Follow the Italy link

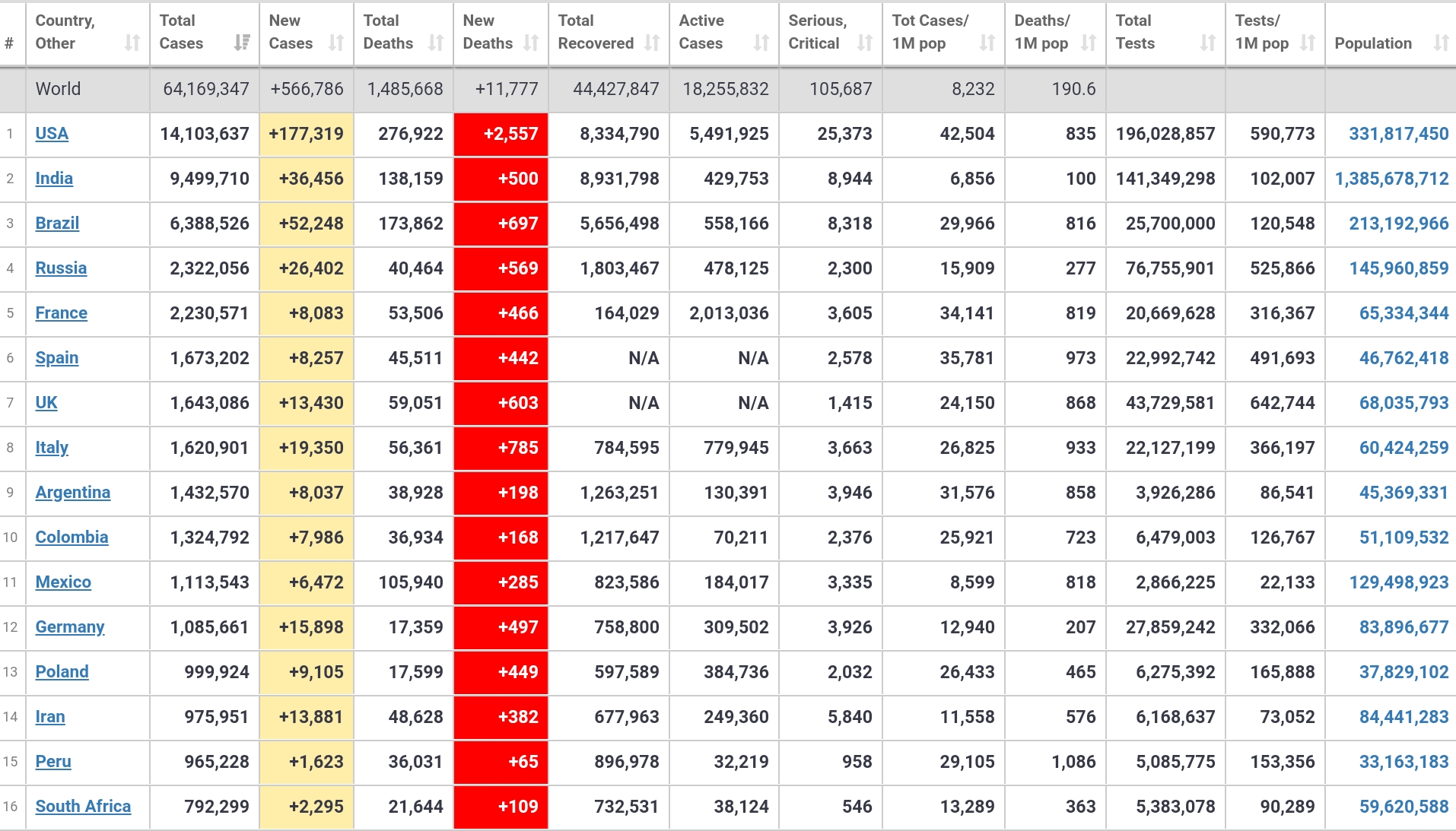coord(52,448)
